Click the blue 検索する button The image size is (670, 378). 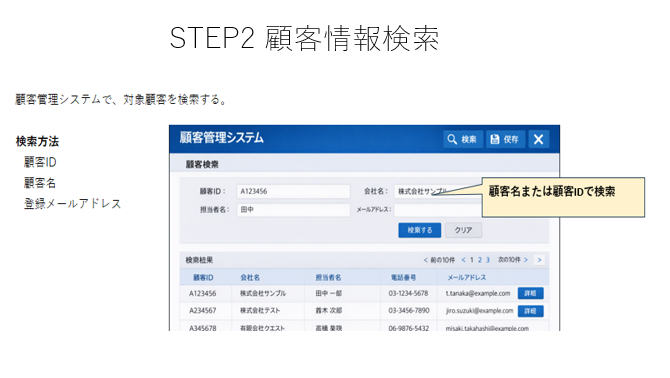pos(420,230)
